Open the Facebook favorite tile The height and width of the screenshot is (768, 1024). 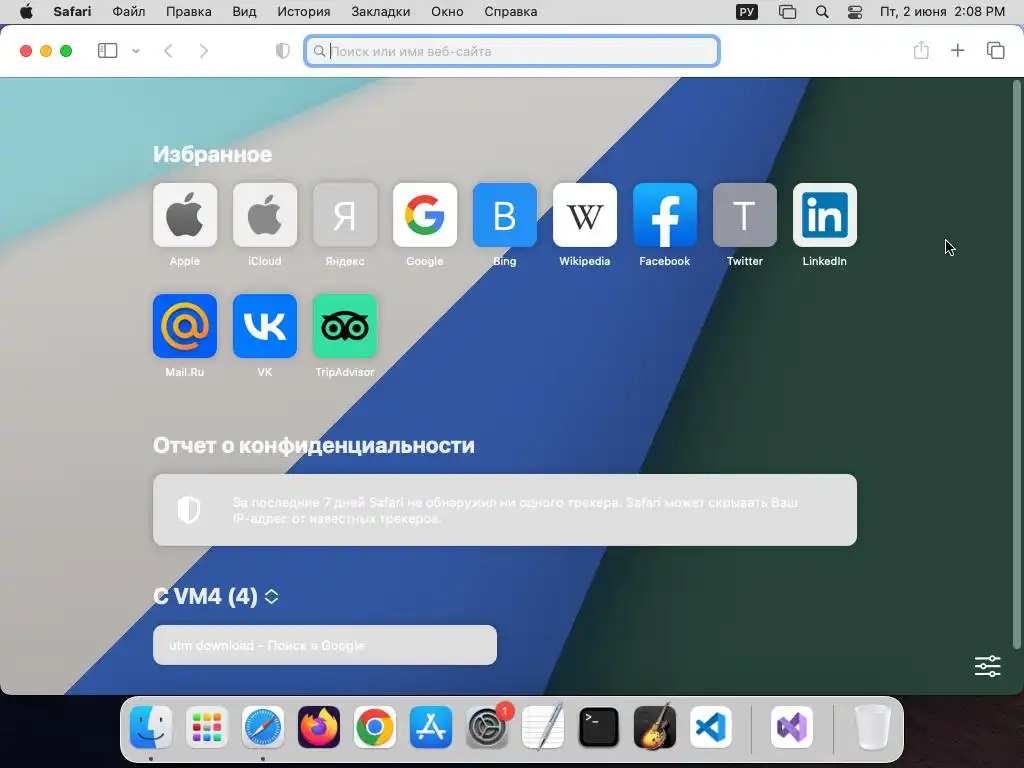tap(665, 215)
